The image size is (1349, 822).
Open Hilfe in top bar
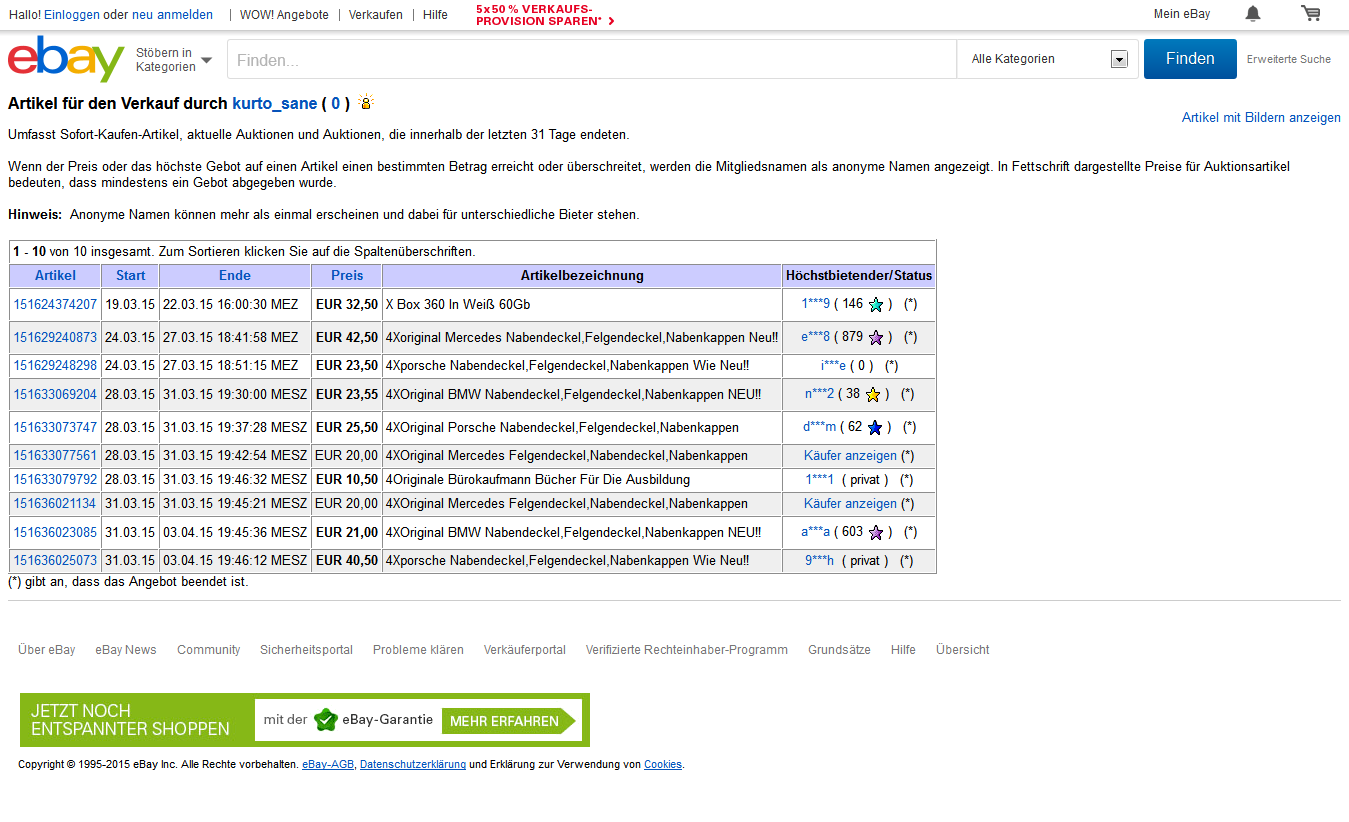pos(435,15)
